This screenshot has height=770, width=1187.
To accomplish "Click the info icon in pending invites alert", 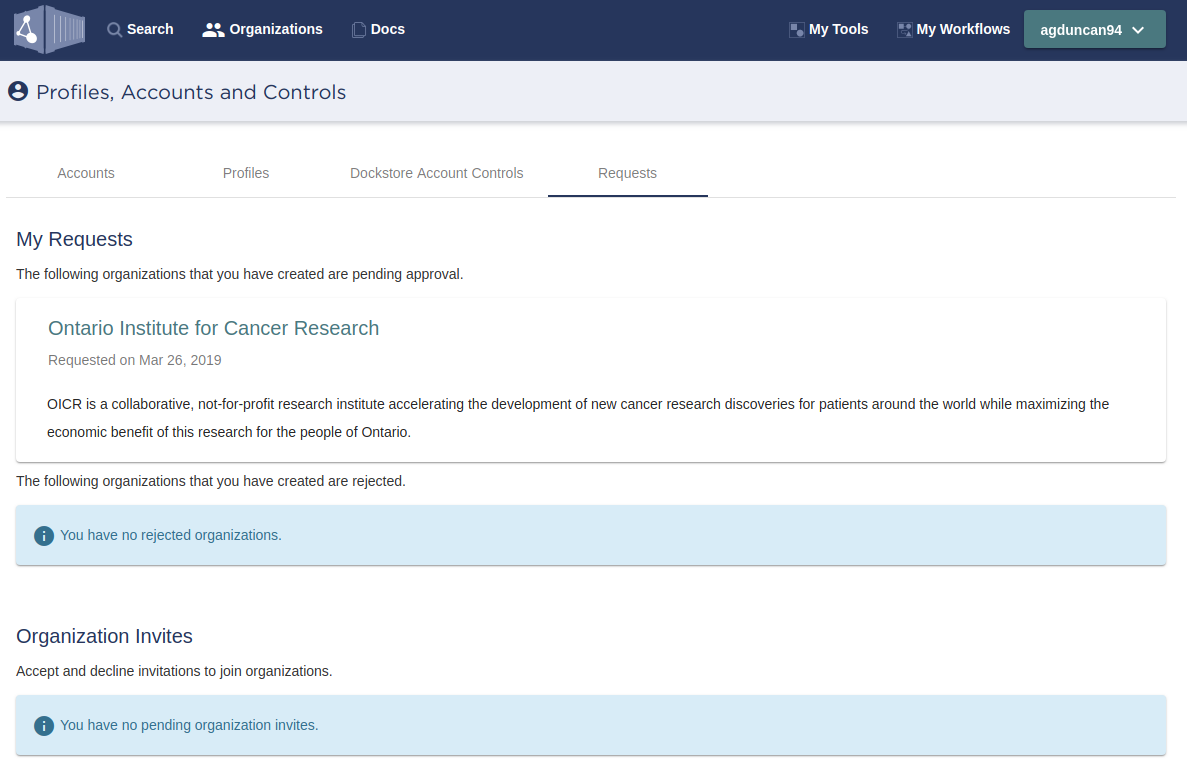I will [43, 725].
